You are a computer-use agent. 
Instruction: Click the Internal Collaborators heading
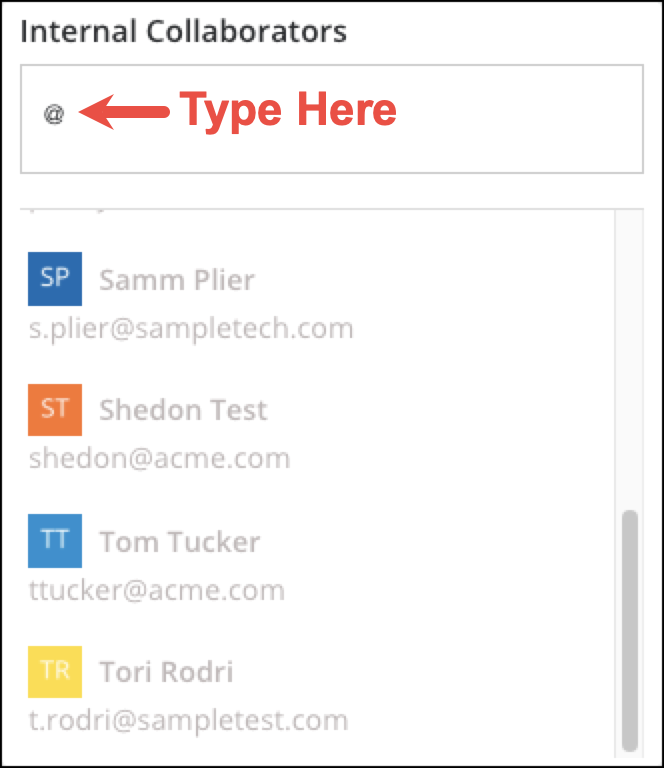pos(184,31)
